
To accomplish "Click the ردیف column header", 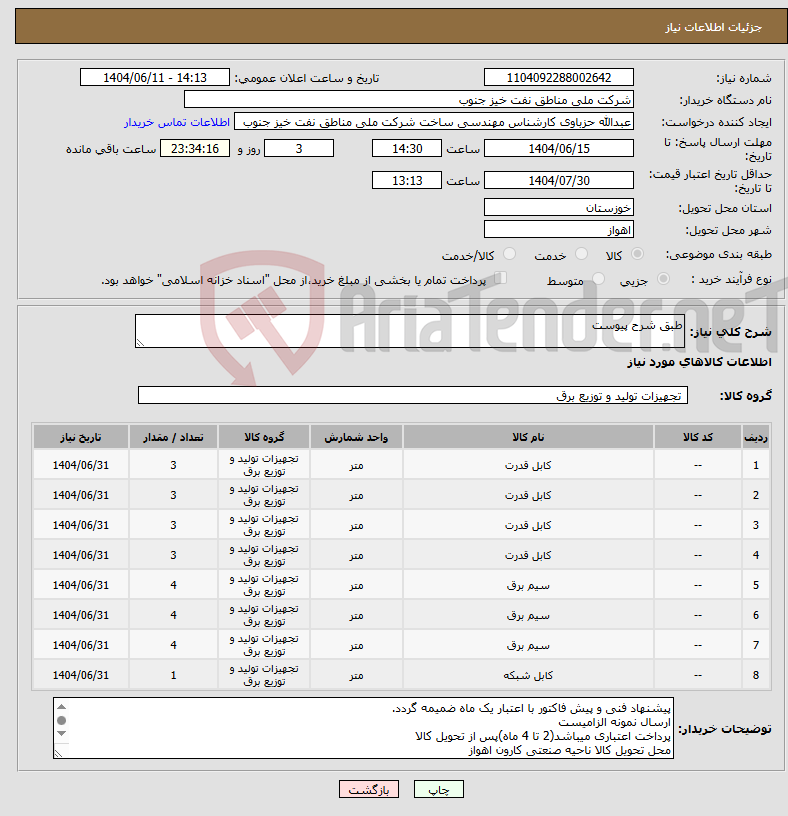I will tap(756, 437).
